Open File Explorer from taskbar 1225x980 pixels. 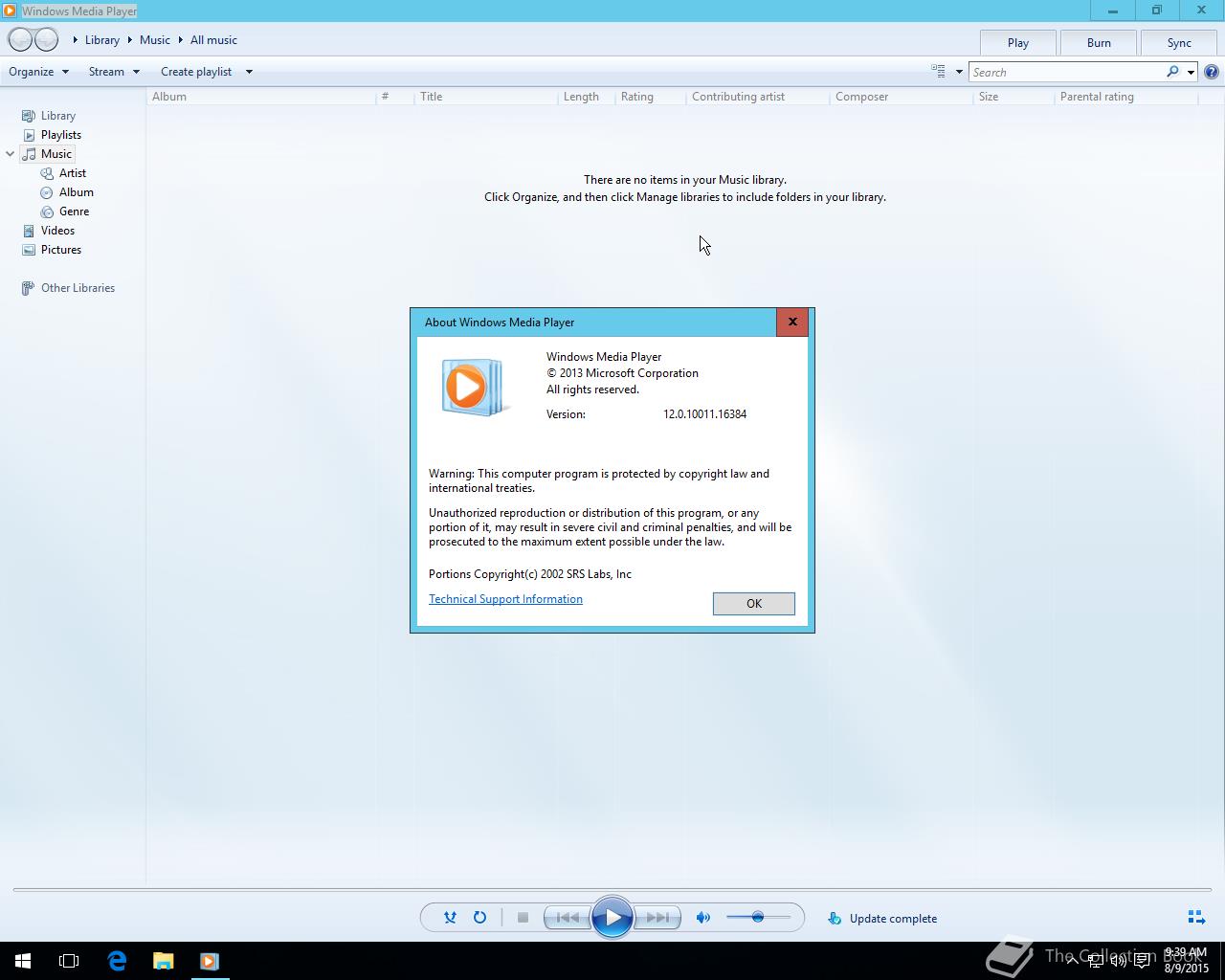[x=164, y=961]
